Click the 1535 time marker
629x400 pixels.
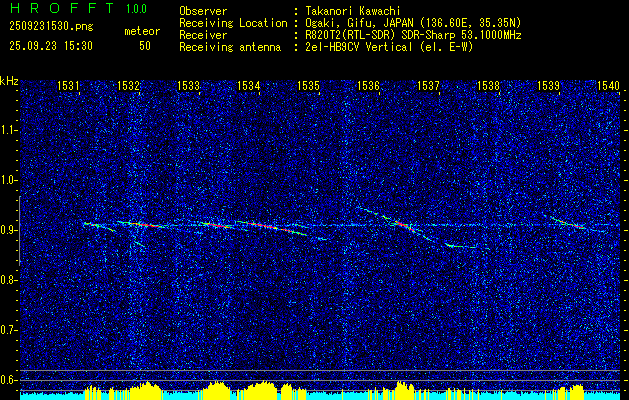point(308,85)
